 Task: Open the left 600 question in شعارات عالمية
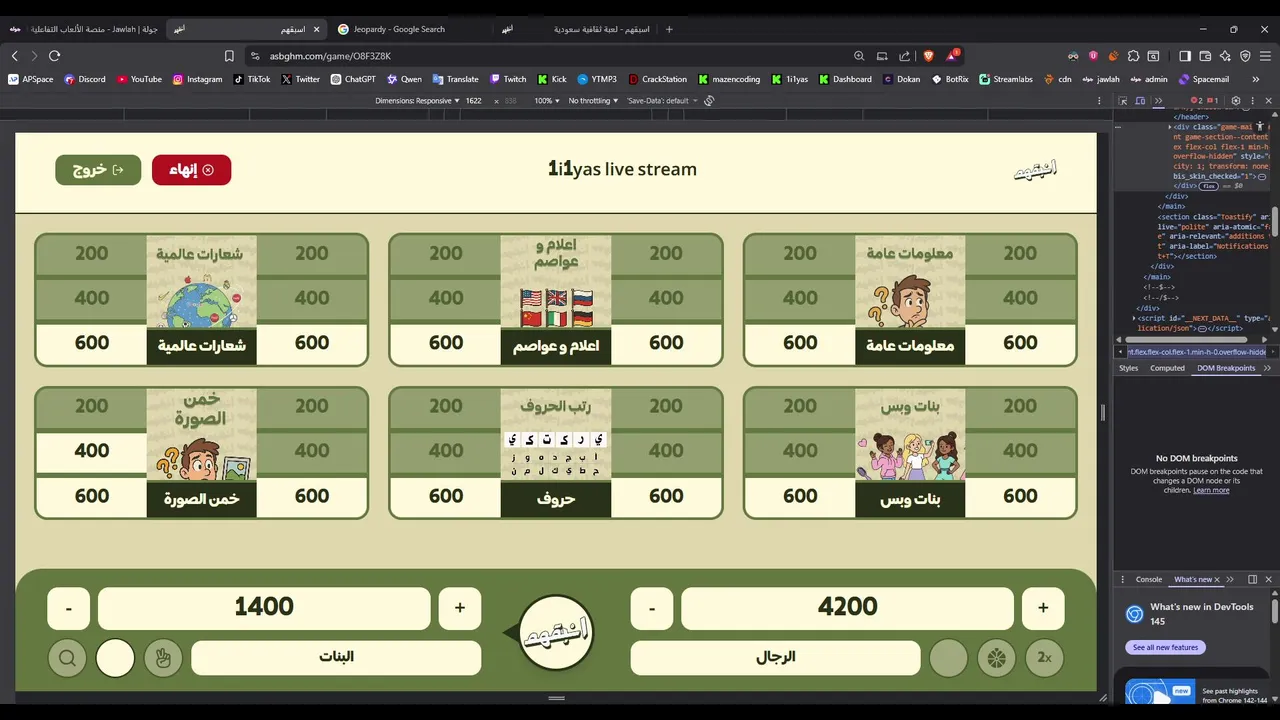(x=92, y=343)
